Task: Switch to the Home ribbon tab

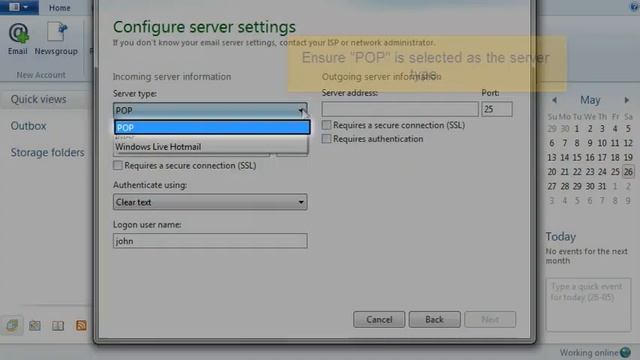Action: click(x=60, y=8)
